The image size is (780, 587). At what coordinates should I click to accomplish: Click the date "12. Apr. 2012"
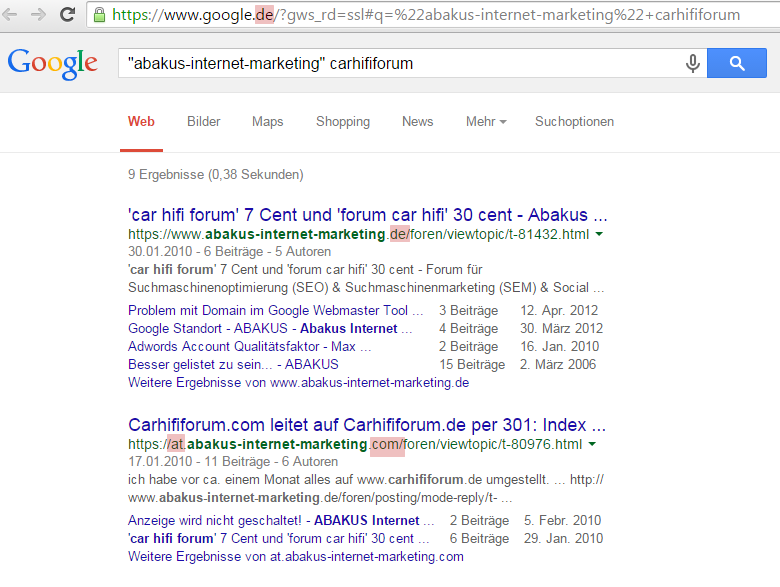(x=559, y=310)
